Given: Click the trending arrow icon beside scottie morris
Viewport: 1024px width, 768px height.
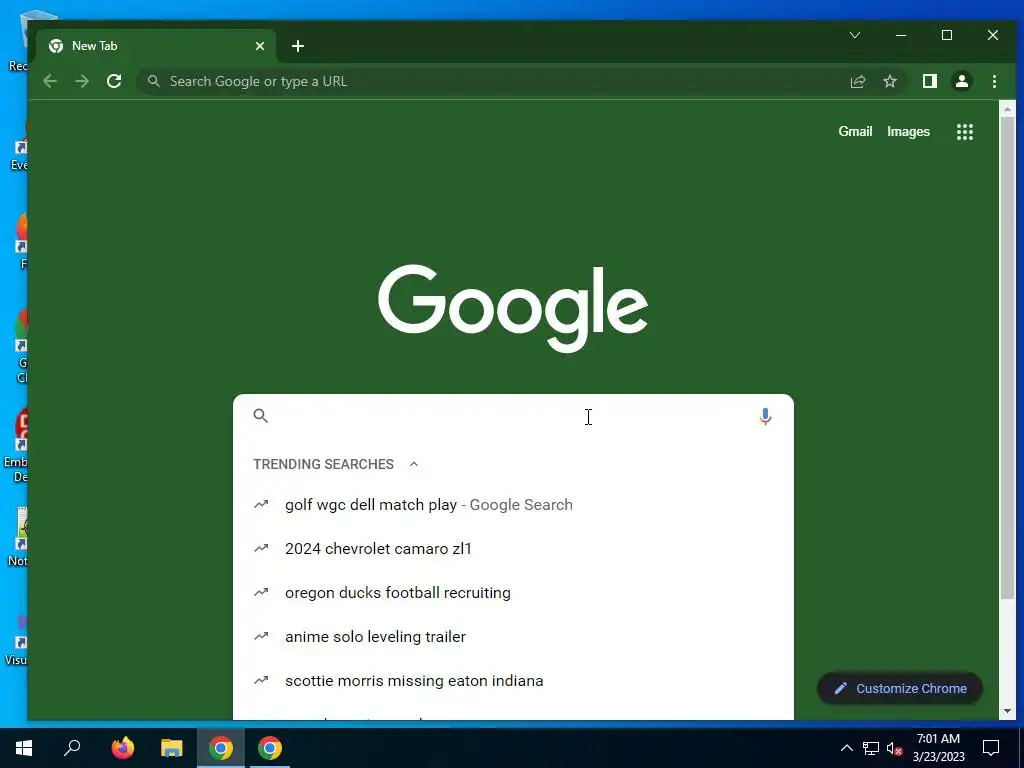Looking at the screenshot, I should click(x=261, y=680).
